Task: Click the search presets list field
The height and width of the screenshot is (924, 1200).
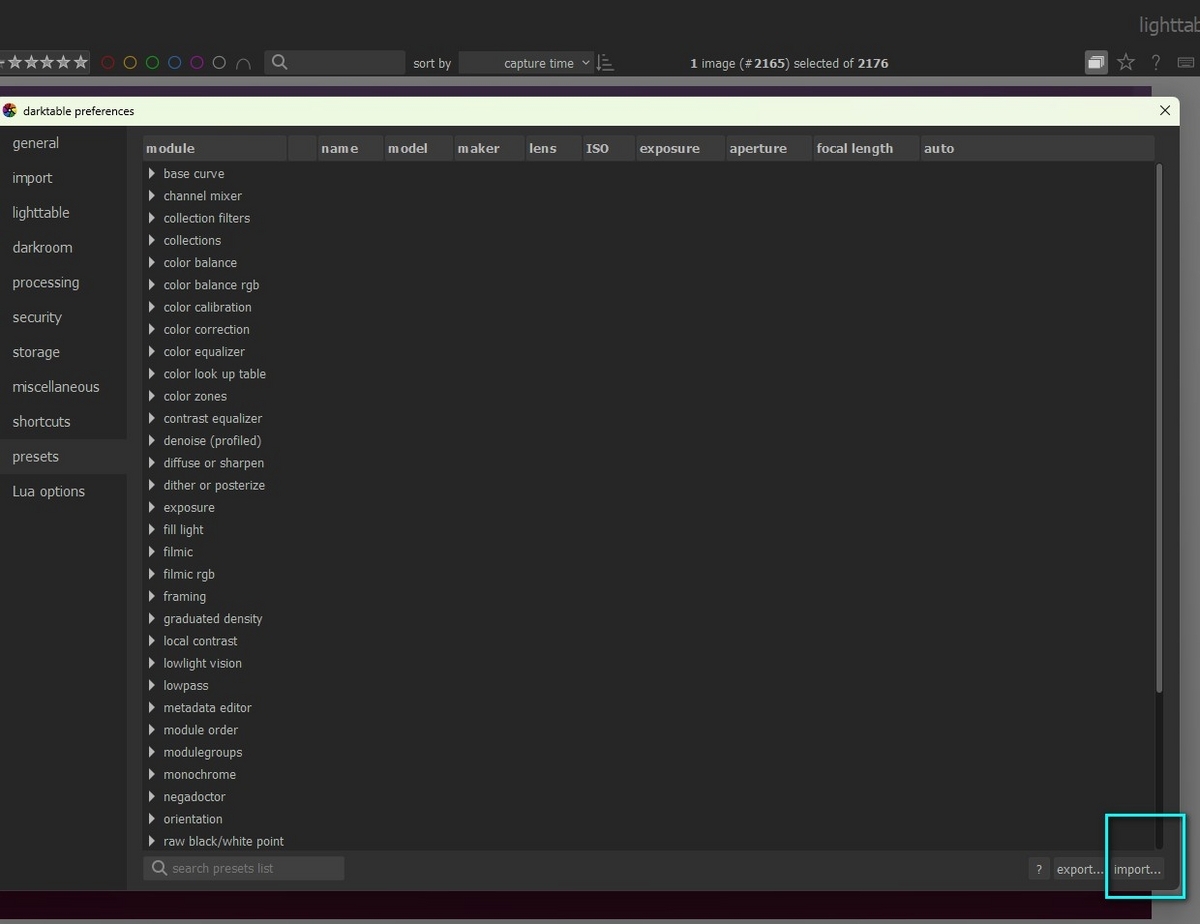Action: click(244, 868)
